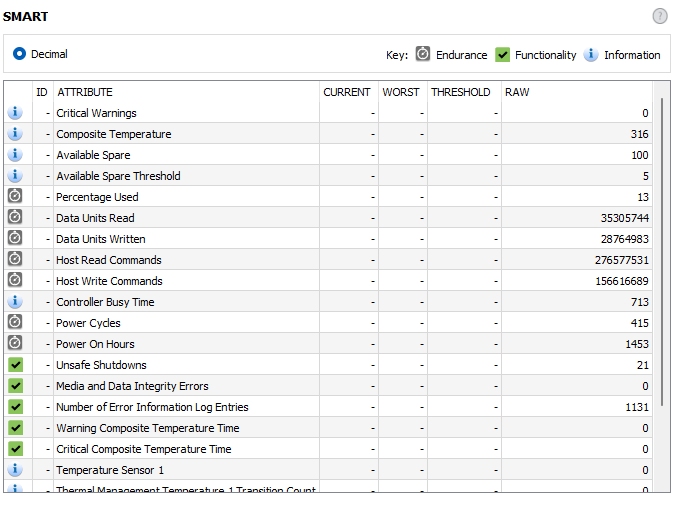Click endurance icon for Host Write Commands

tap(15, 280)
